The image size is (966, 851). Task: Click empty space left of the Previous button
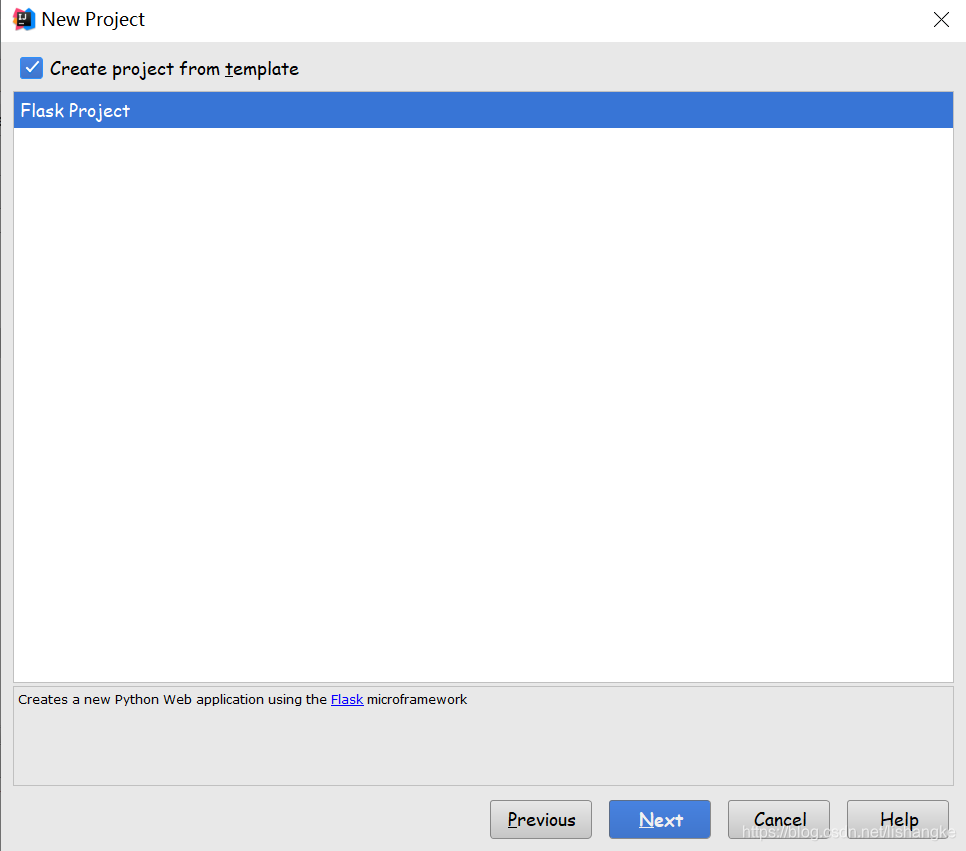pyautogui.click(x=250, y=820)
